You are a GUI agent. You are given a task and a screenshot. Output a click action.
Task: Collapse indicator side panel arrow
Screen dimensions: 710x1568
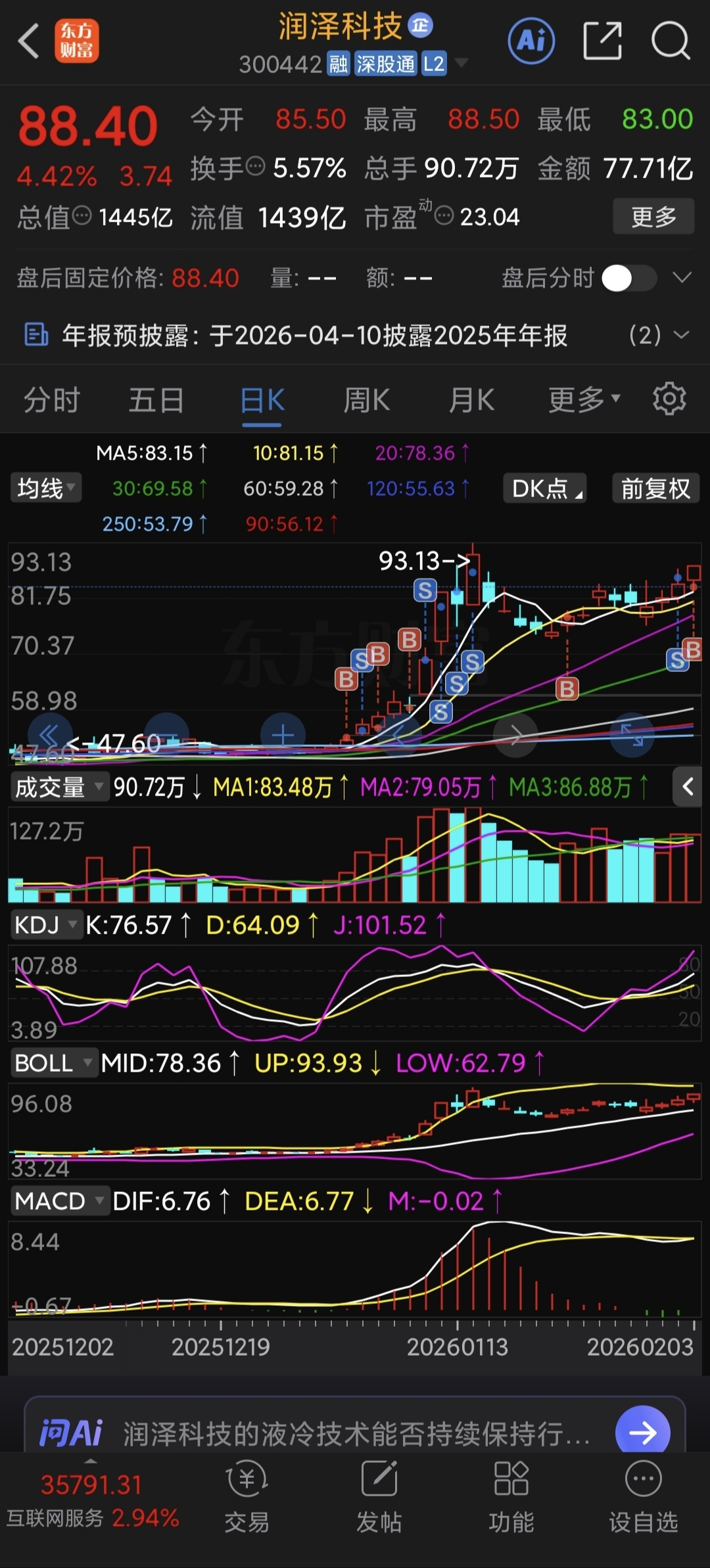pos(688,786)
